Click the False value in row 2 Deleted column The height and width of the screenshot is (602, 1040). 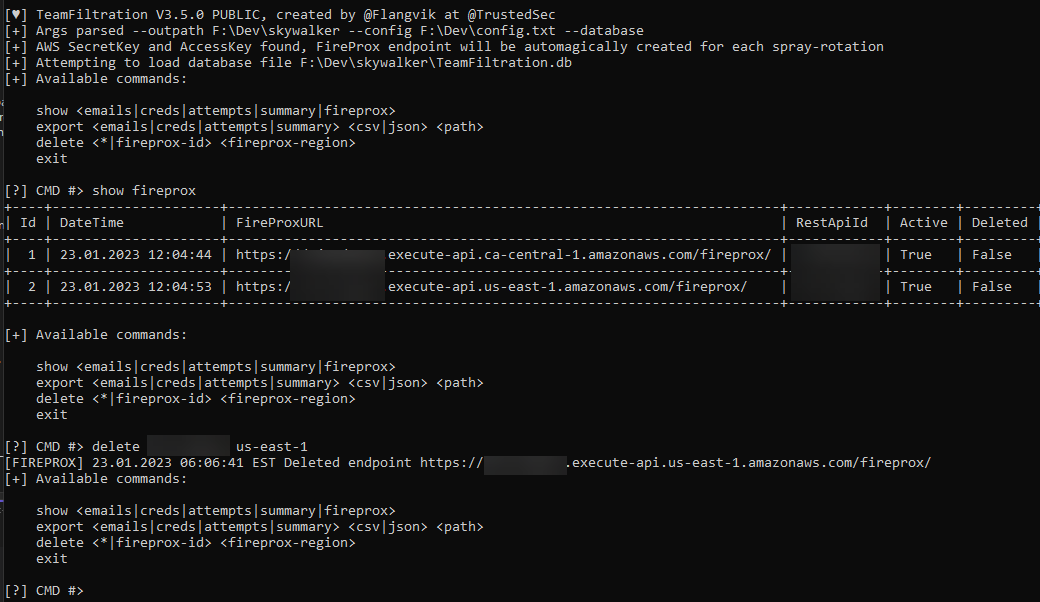click(x=992, y=287)
